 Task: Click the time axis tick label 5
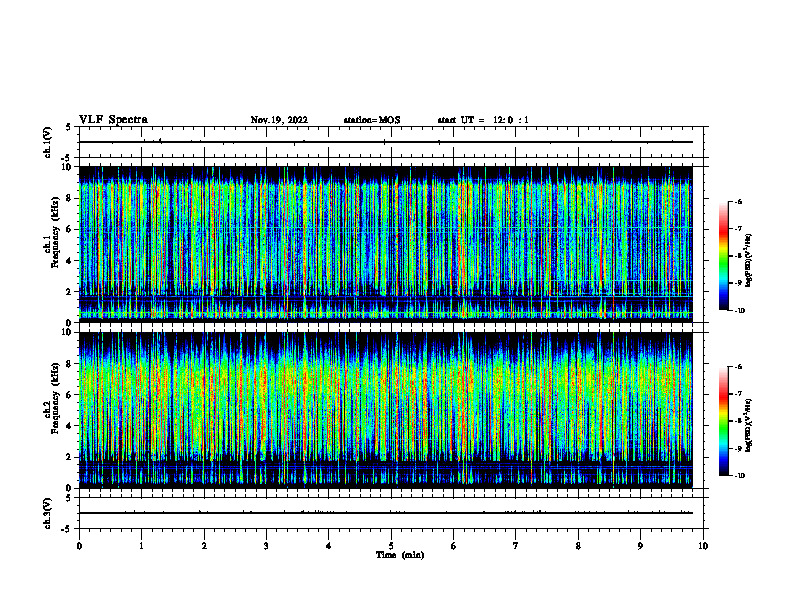click(x=391, y=546)
